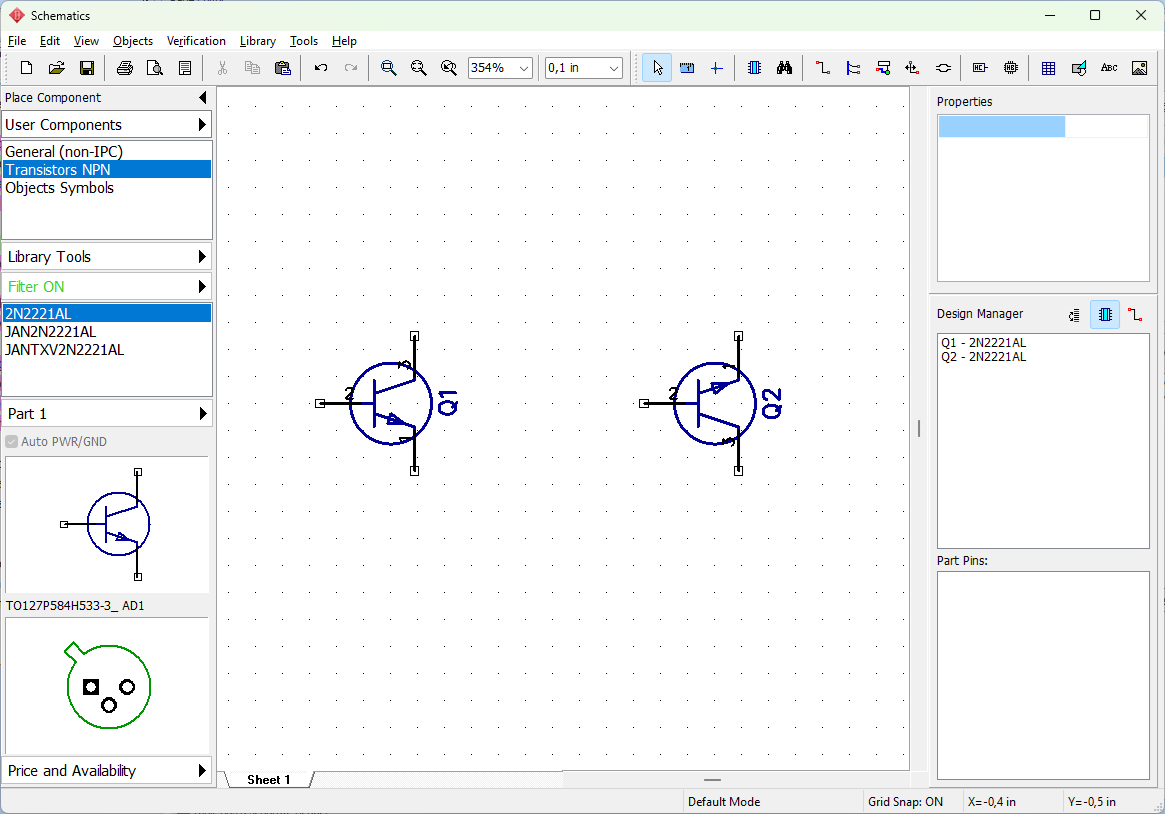Open the Verification menu
The width and height of the screenshot is (1165, 814).
pyautogui.click(x=196, y=41)
